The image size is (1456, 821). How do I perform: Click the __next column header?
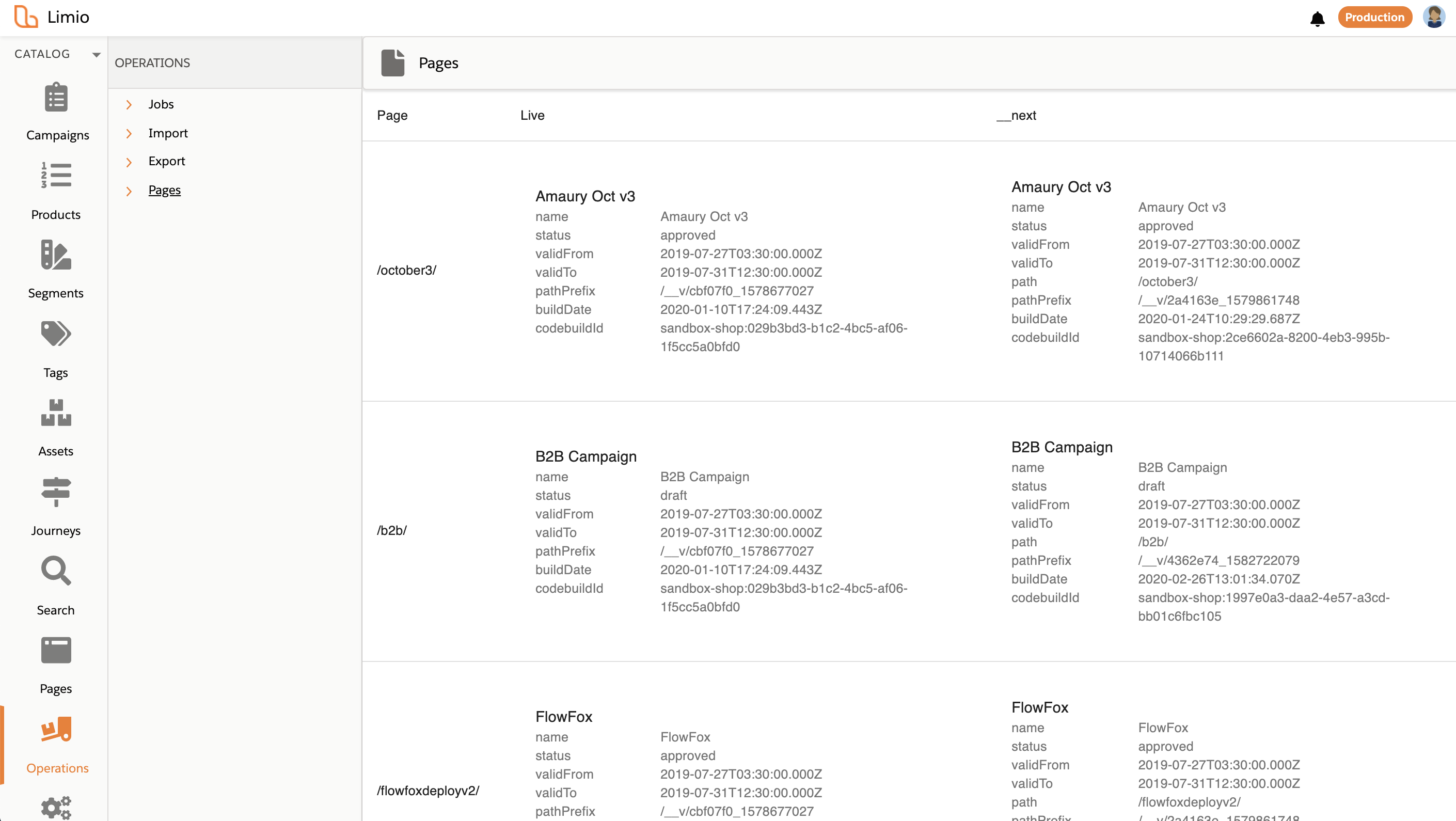(x=1017, y=115)
